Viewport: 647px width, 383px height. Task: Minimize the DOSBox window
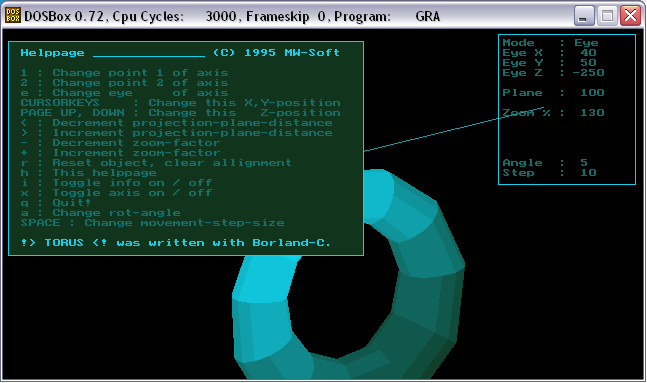[584, 16]
